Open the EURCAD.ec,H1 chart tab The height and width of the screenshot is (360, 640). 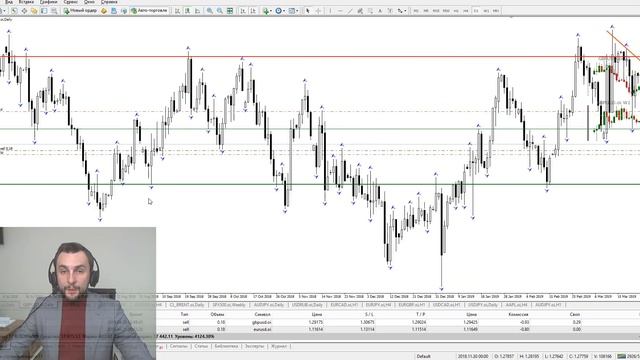(344, 305)
